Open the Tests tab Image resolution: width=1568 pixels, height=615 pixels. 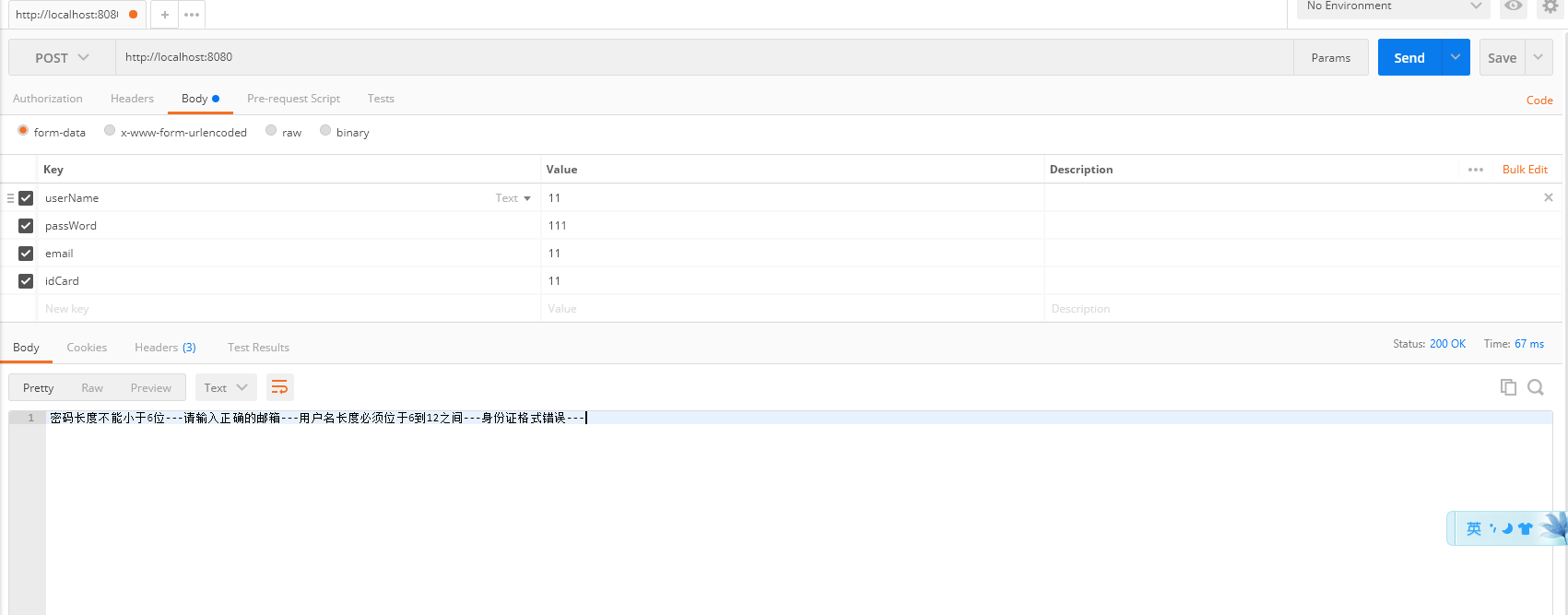pos(381,99)
